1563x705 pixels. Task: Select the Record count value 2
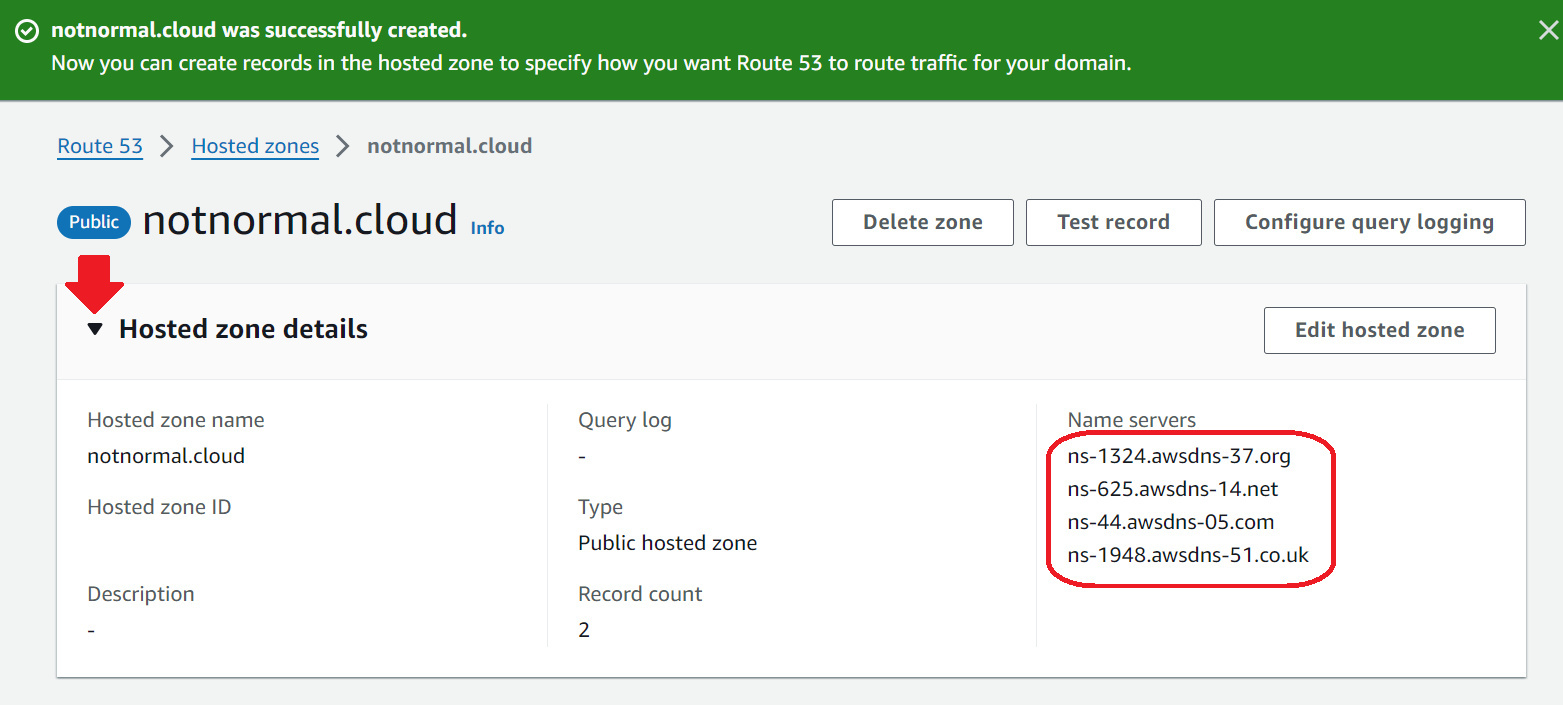[582, 629]
